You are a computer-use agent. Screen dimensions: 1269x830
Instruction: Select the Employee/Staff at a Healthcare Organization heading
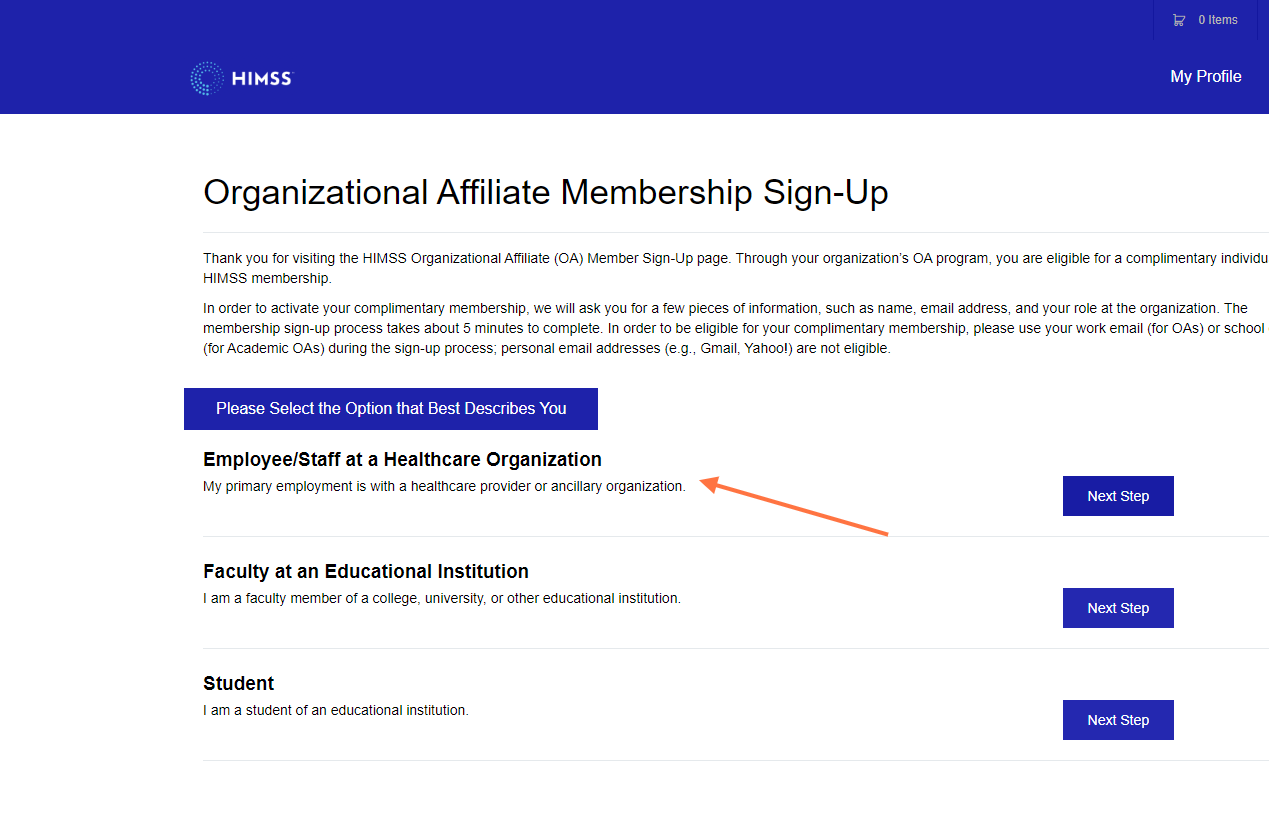point(402,460)
